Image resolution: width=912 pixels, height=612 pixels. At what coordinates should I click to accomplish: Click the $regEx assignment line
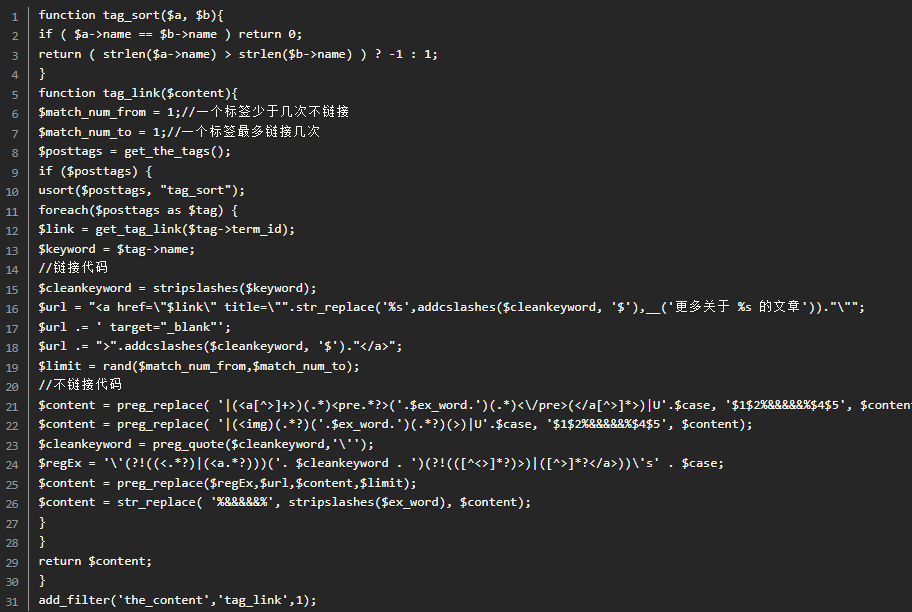point(380,463)
